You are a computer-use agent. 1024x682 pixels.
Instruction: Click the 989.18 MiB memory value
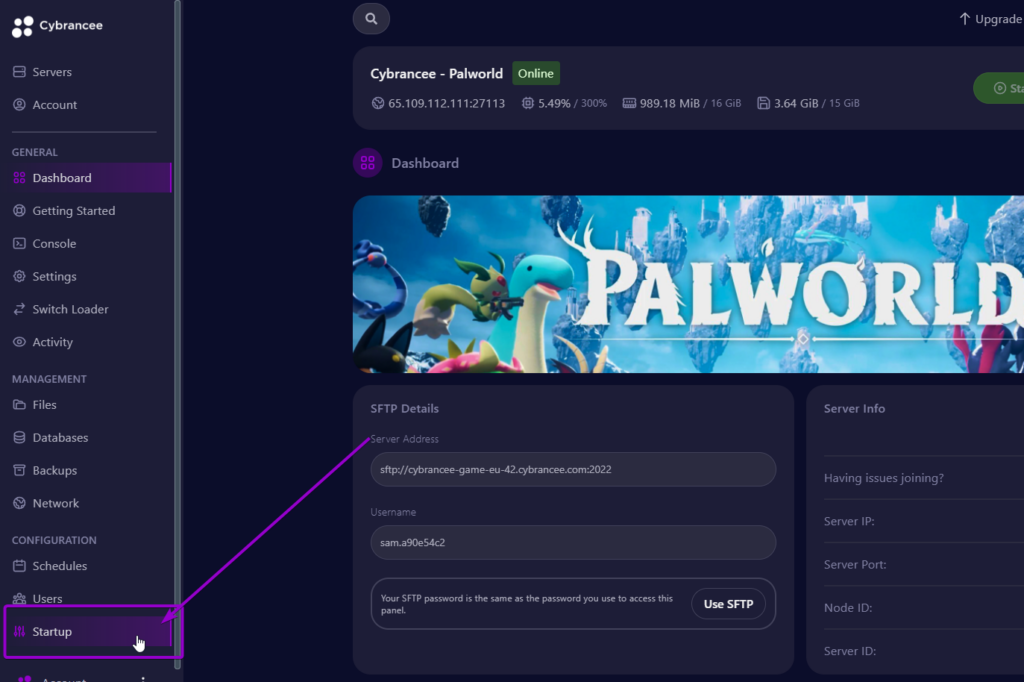[x=669, y=103]
